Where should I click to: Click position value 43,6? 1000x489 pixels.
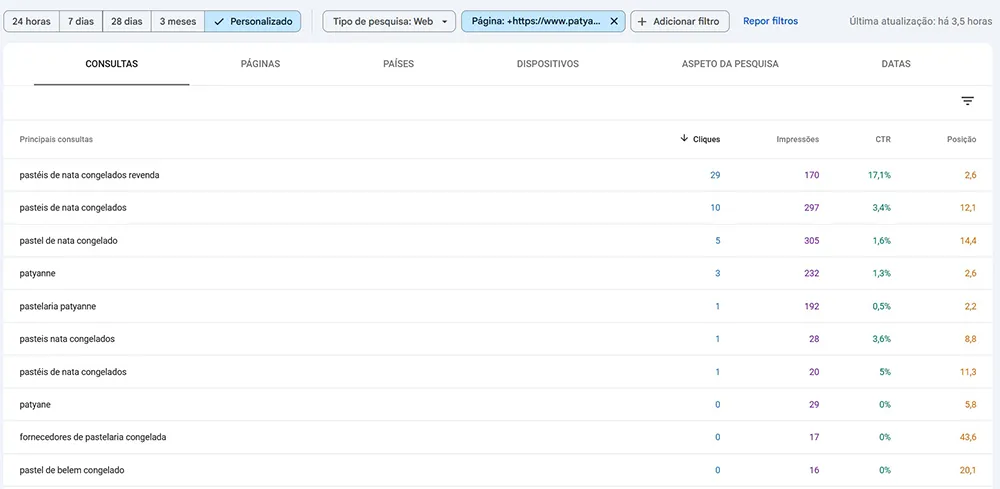(x=968, y=437)
